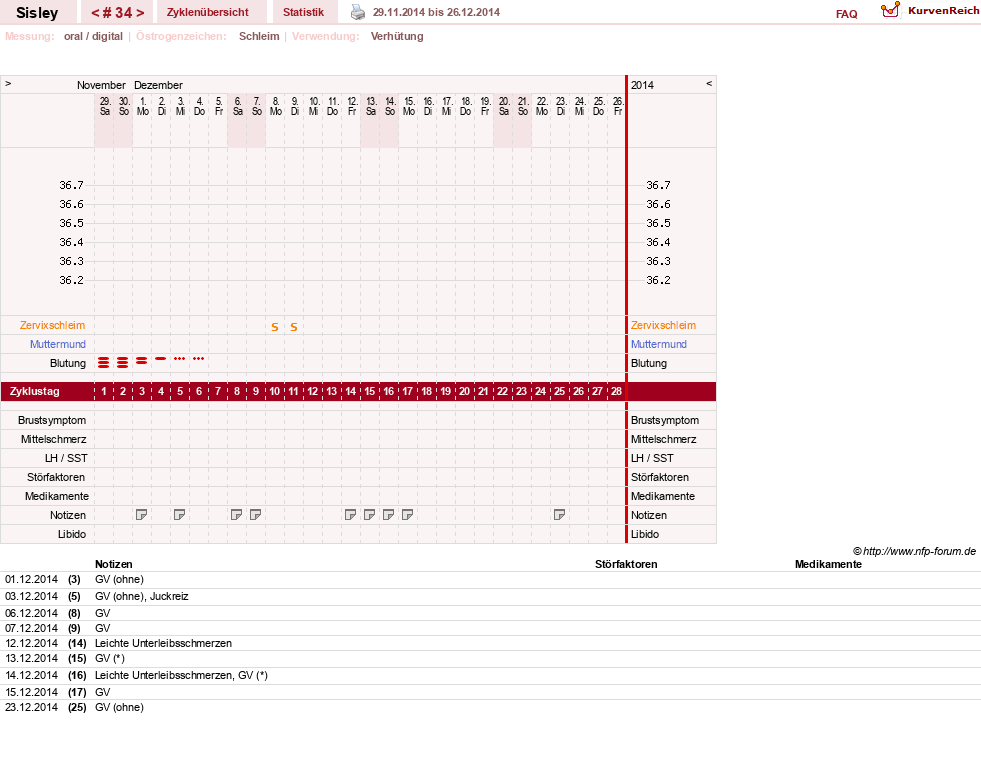Switch to the Statistik tab
The width and height of the screenshot is (981, 763).
(303, 12)
